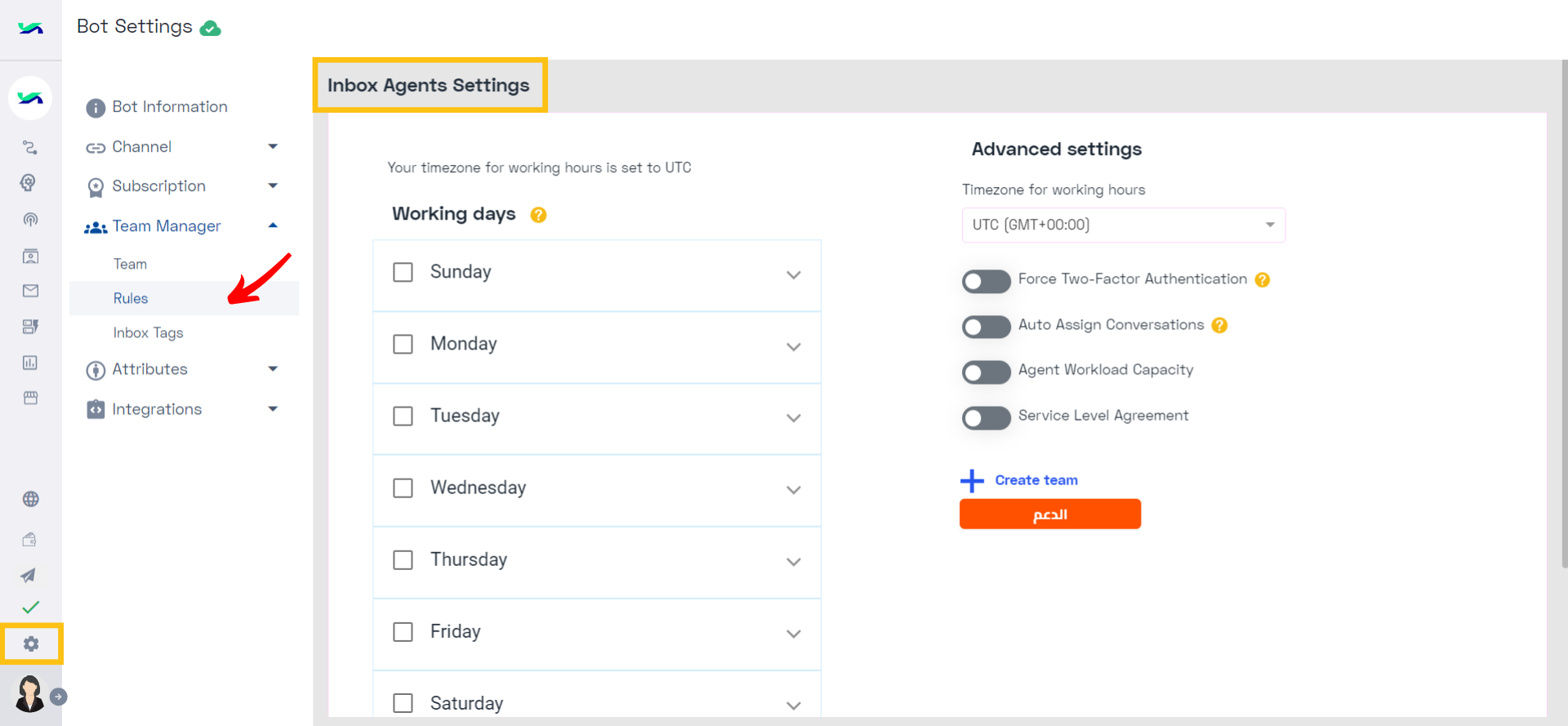The width and height of the screenshot is (1568, 726).
Task: Open the bot avatar circle icon
Action: pos(30,98)
